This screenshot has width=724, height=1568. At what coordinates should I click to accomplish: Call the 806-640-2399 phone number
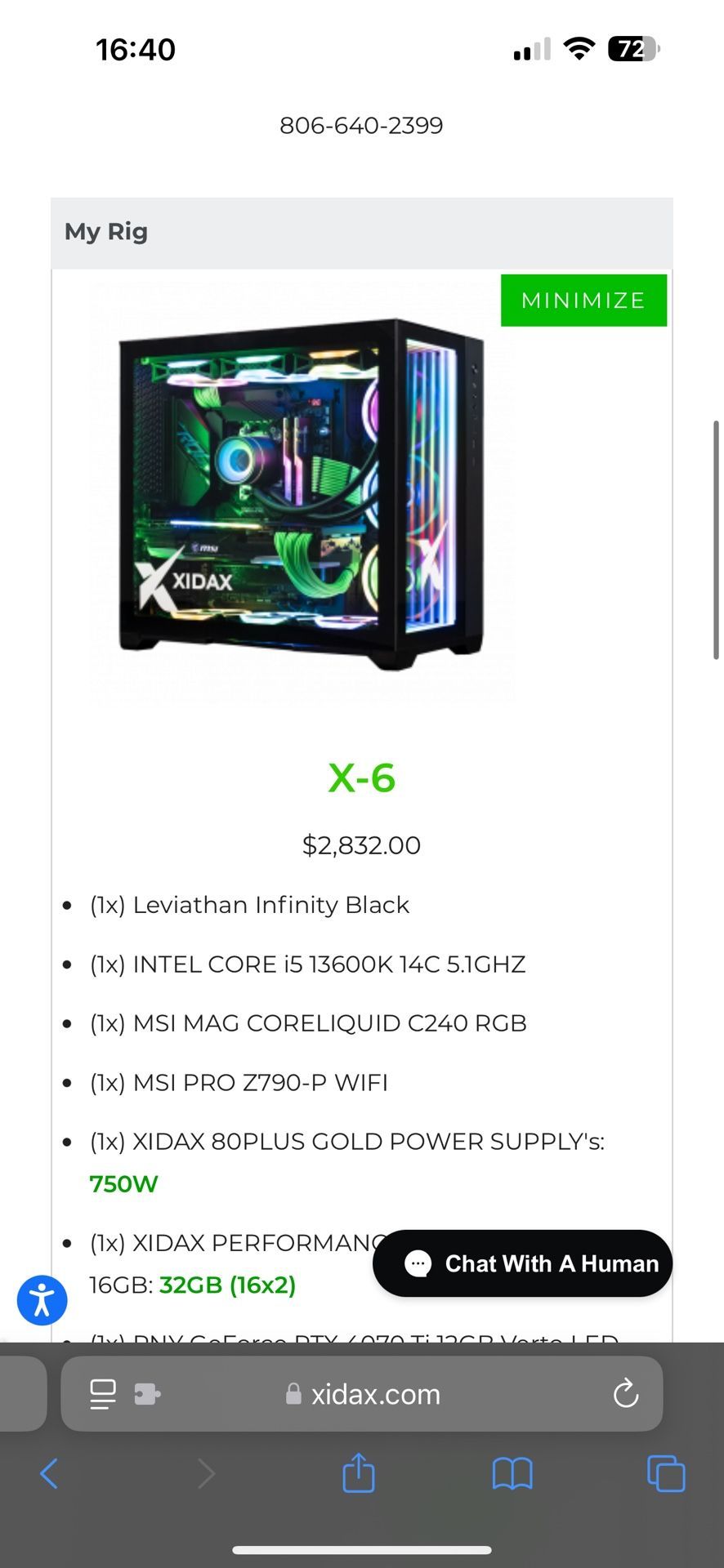pyautogui.click(x=361, y=125)
